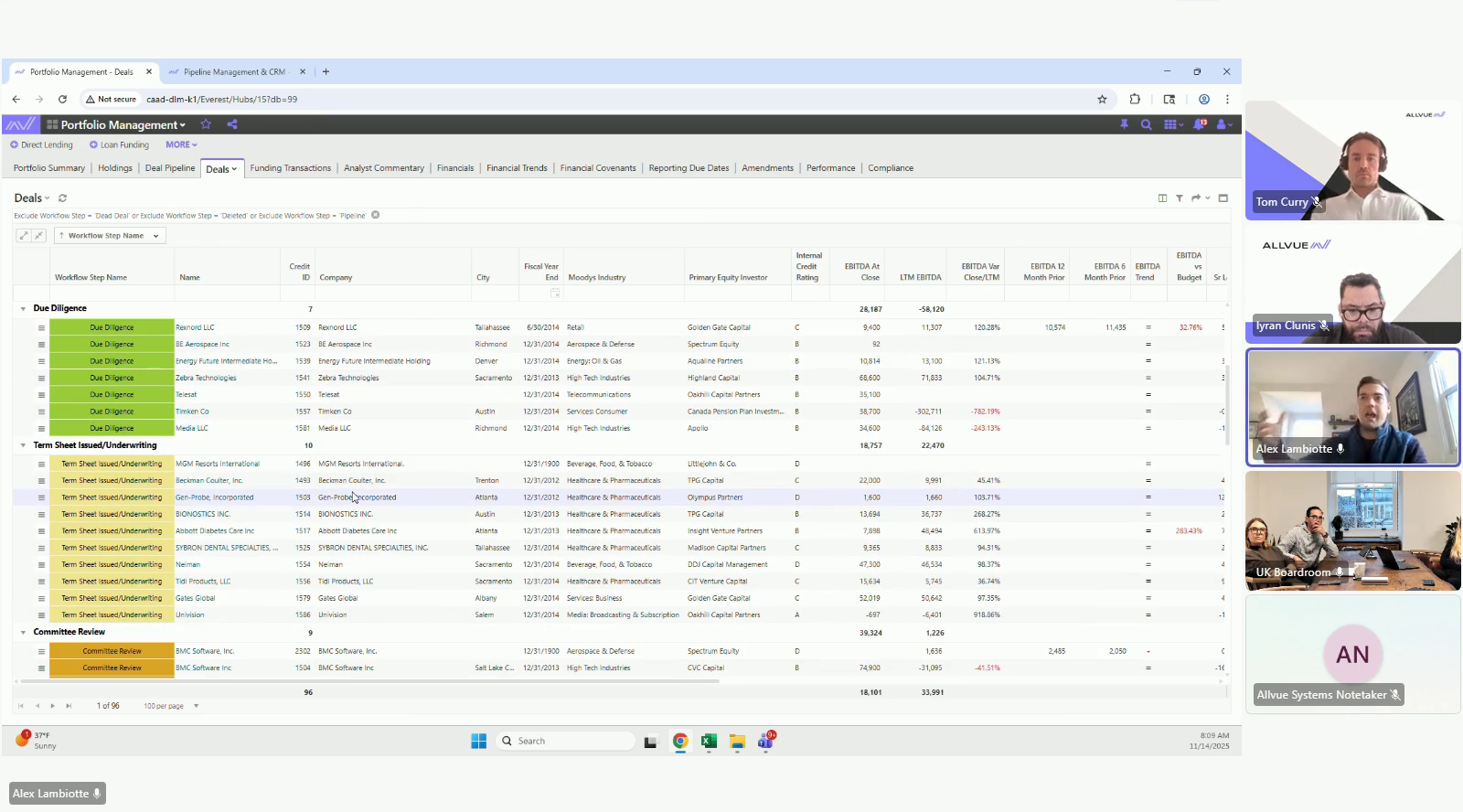
Task: Sort by the Credit ID column header
Action: coord(300,272)
